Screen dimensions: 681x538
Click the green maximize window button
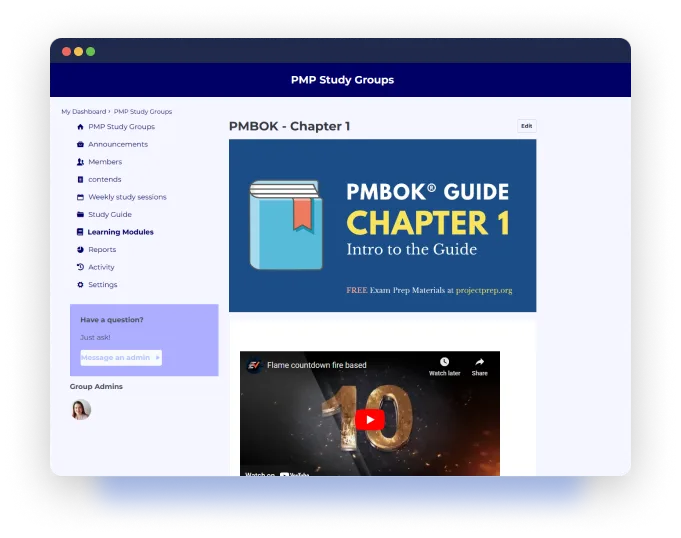(90, 52)
